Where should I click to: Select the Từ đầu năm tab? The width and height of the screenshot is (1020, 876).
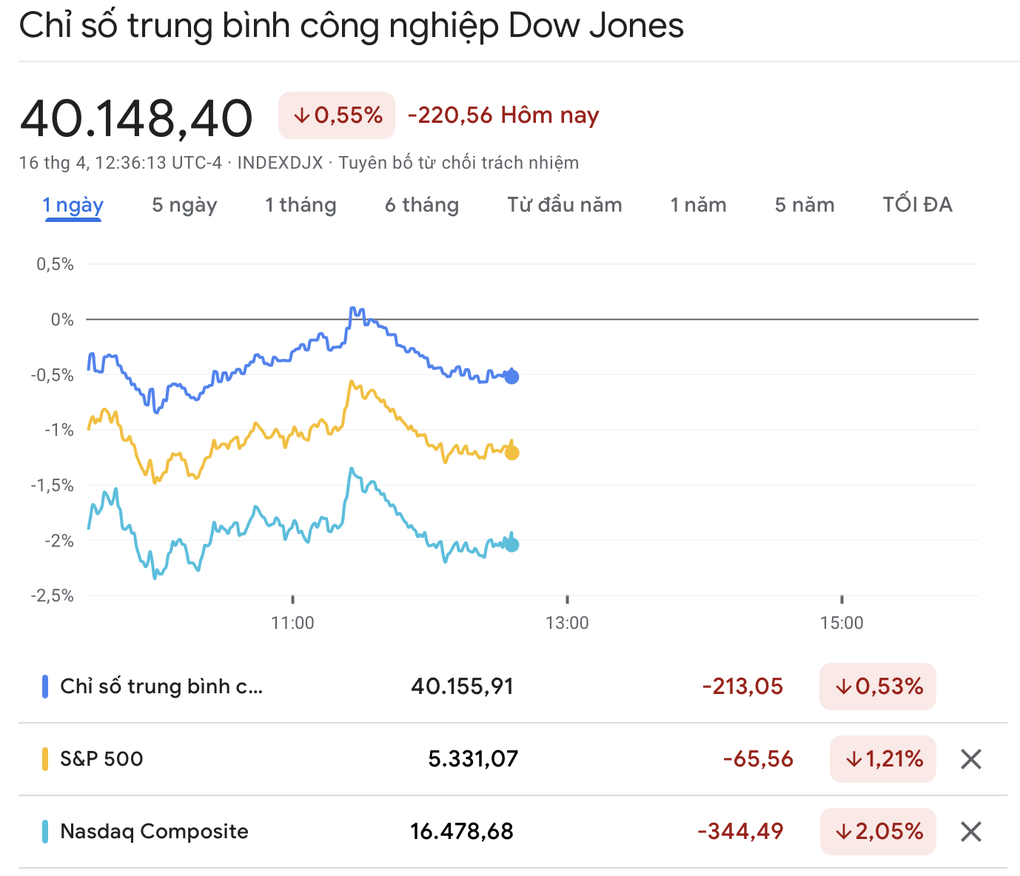point(564,205)
